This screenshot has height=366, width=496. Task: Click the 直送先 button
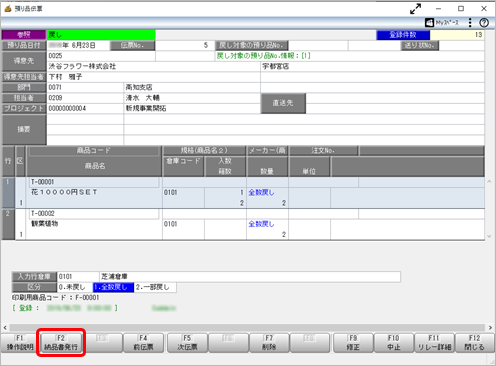click(x=283, y=103)
